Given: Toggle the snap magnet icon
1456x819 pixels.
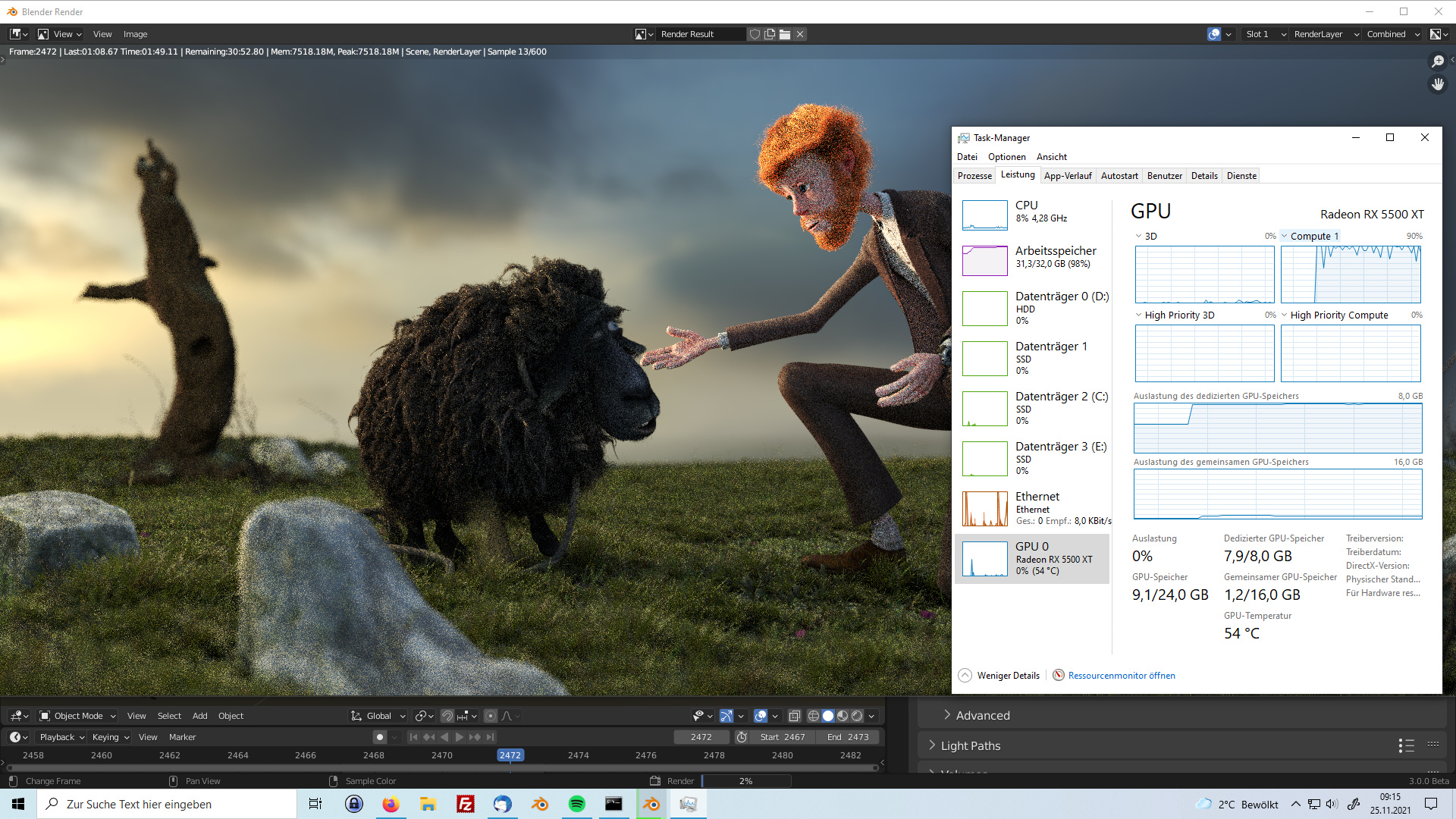Looking at the screenshot, I should click(447, 716).
